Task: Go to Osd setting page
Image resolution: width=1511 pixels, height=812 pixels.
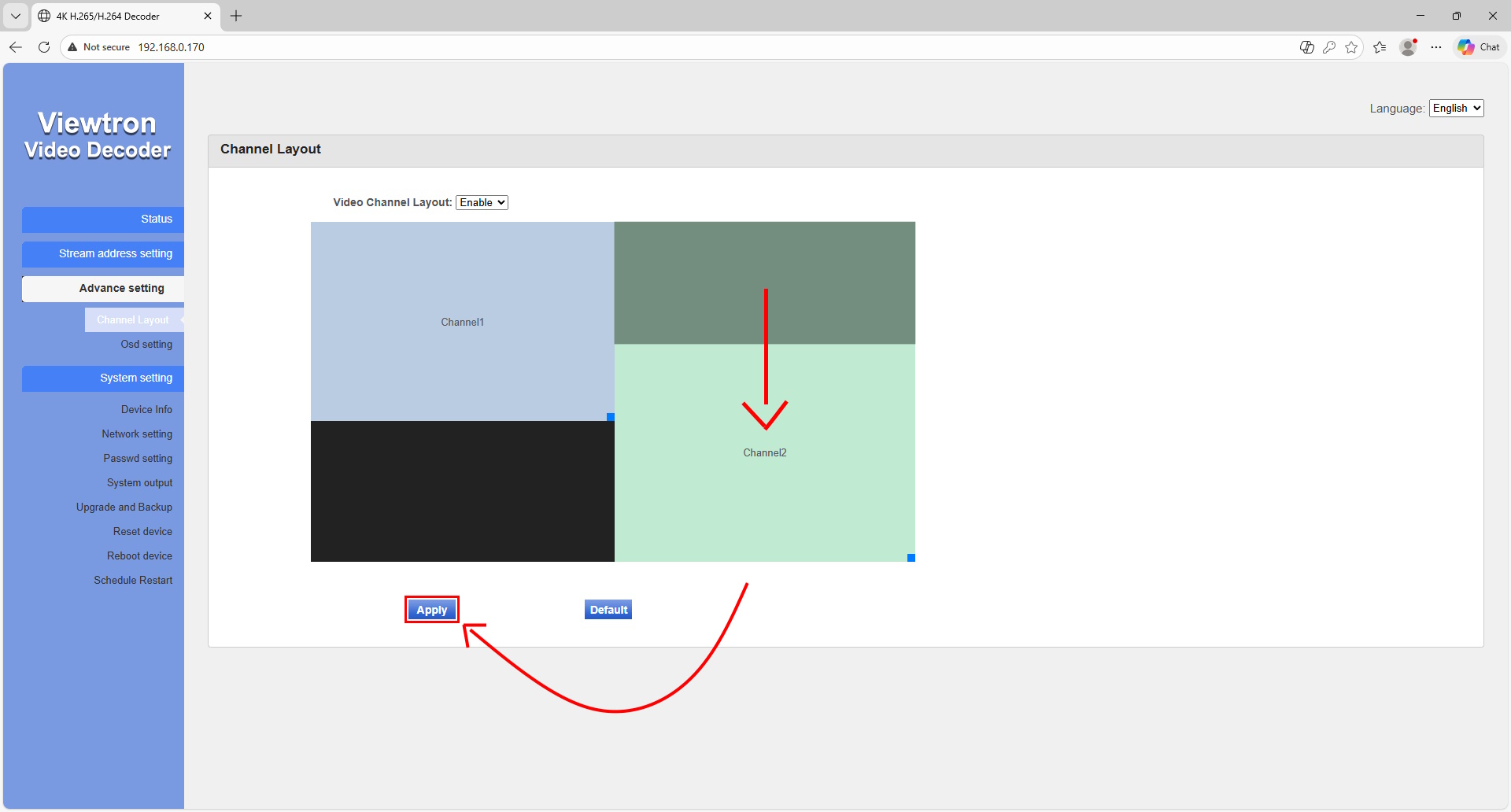Action: (x=146, y=345)
